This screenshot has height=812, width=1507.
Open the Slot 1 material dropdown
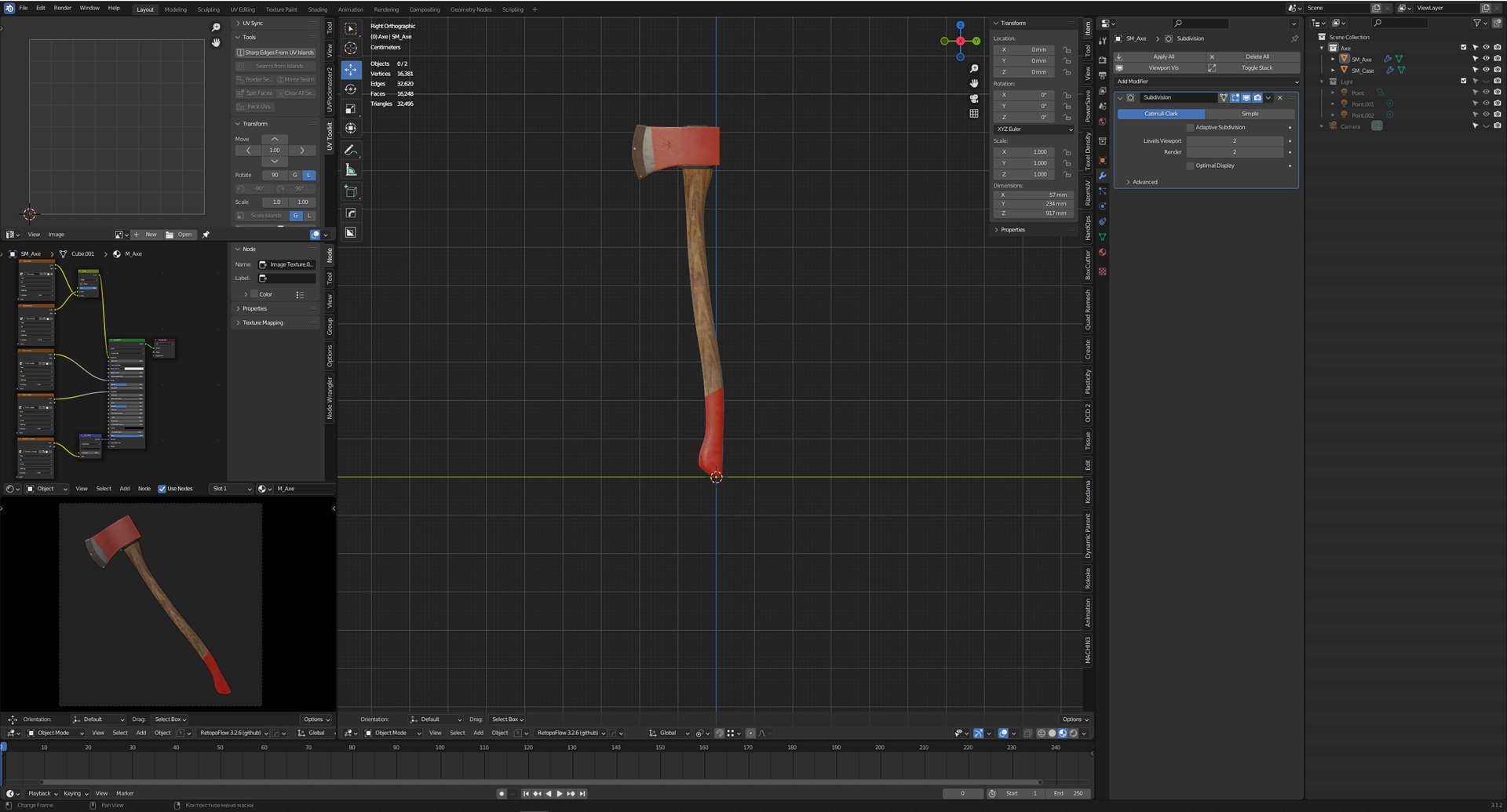(232, 489)
